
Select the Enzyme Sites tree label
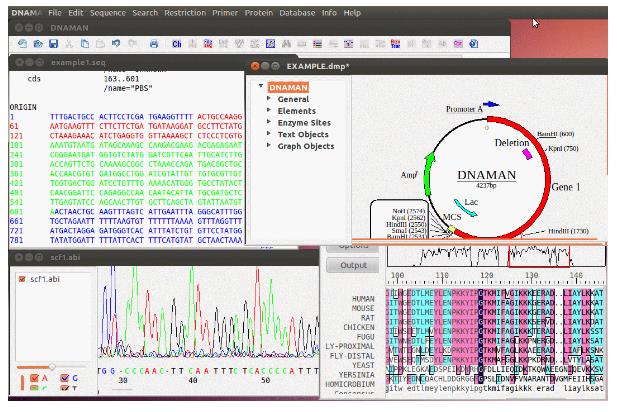[304, 123]
